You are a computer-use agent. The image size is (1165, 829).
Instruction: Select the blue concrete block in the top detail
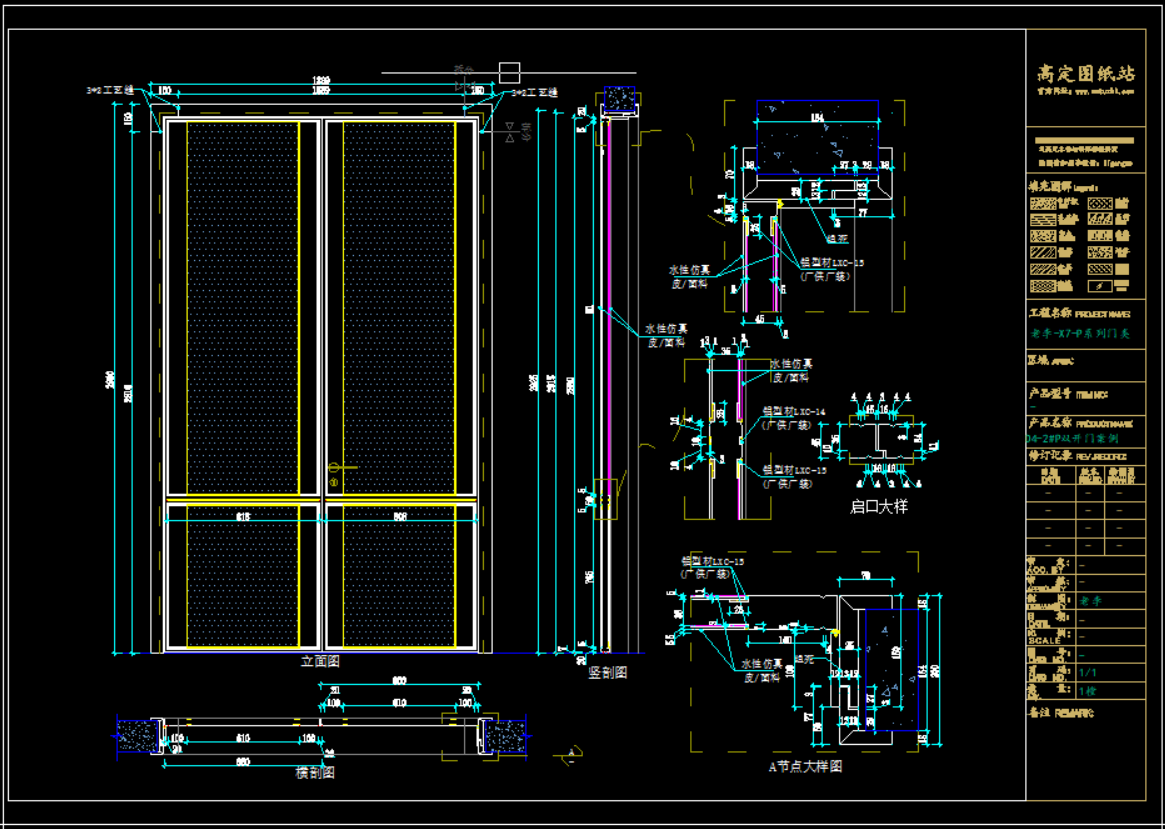816,131
